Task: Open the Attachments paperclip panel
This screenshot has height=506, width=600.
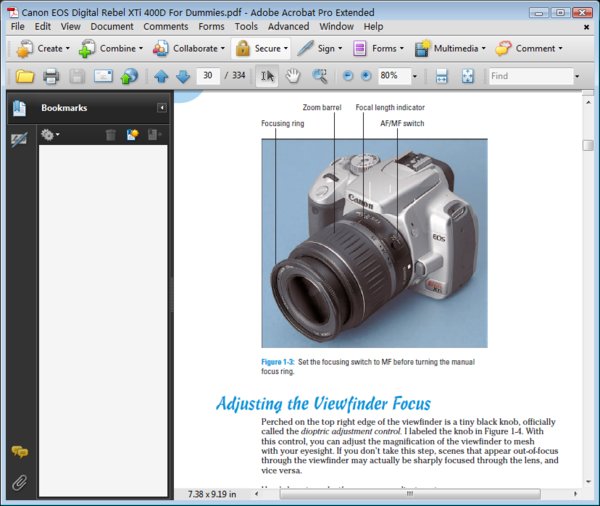Action: point(20,483)
